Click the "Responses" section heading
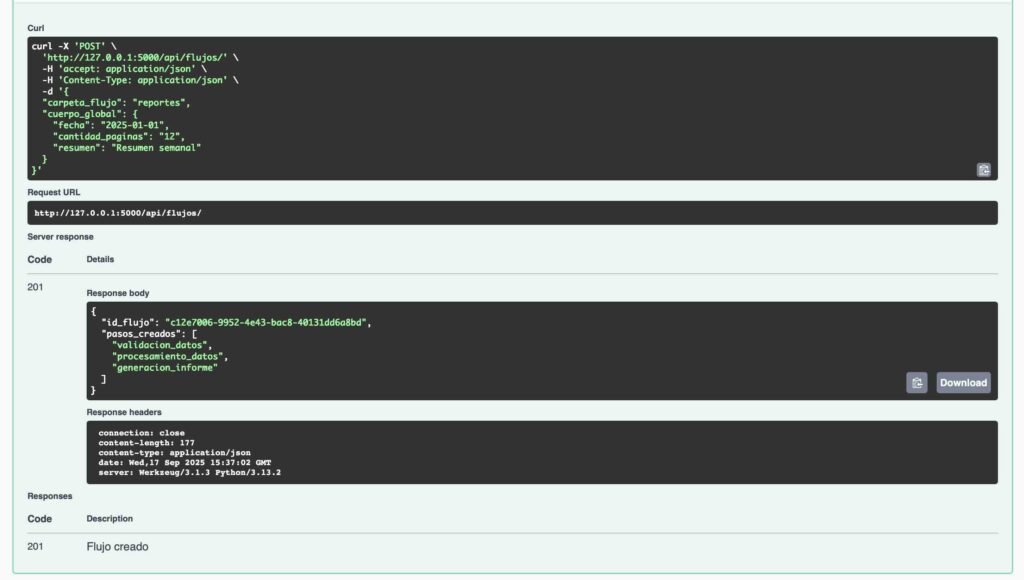Screen dimensions: 1024x580 point(49,496)
